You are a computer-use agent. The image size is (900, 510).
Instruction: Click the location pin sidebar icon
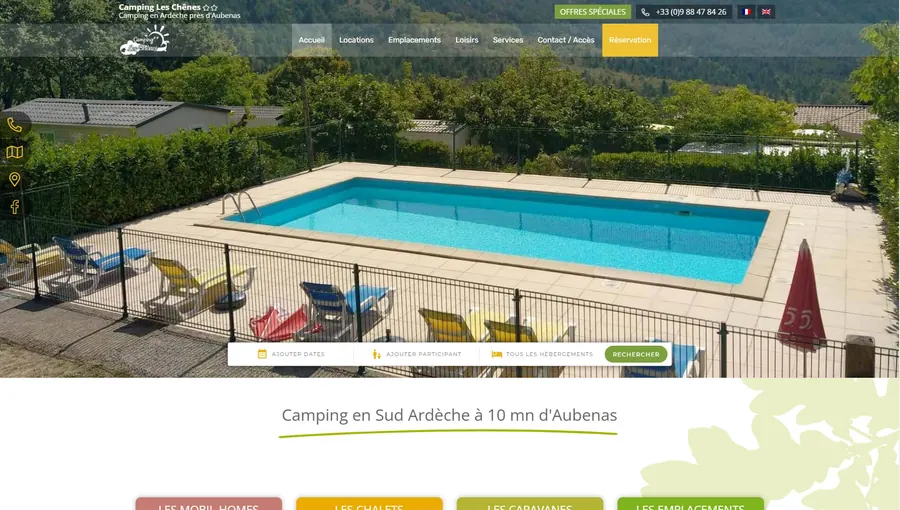coord(14,180)
